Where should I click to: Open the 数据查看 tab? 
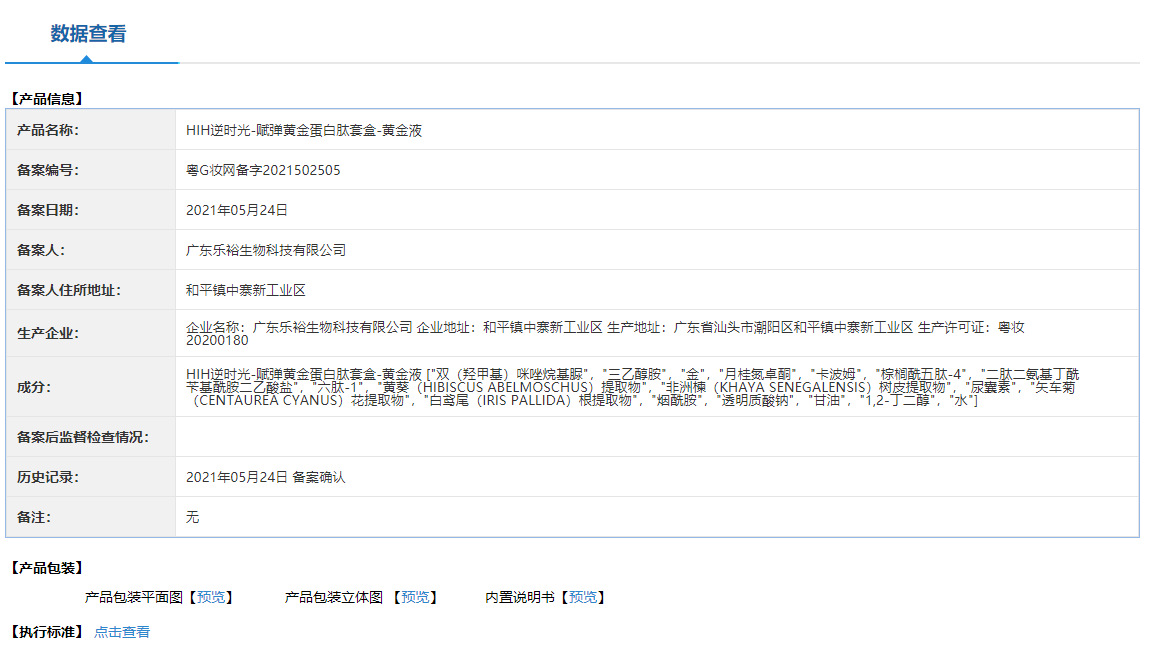click(88, 34)
